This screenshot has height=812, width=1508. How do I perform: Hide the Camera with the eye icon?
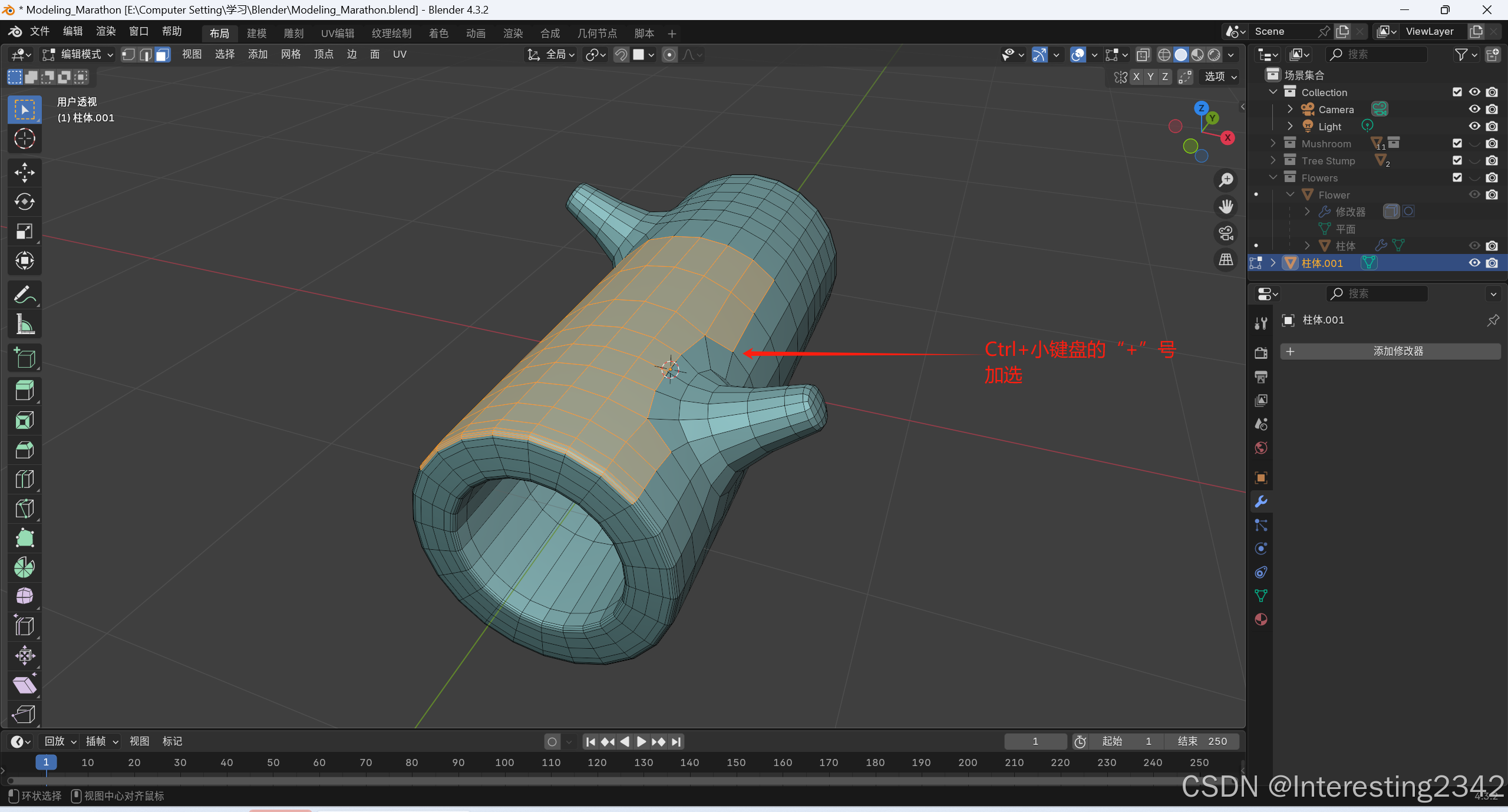pos(1474,109)
